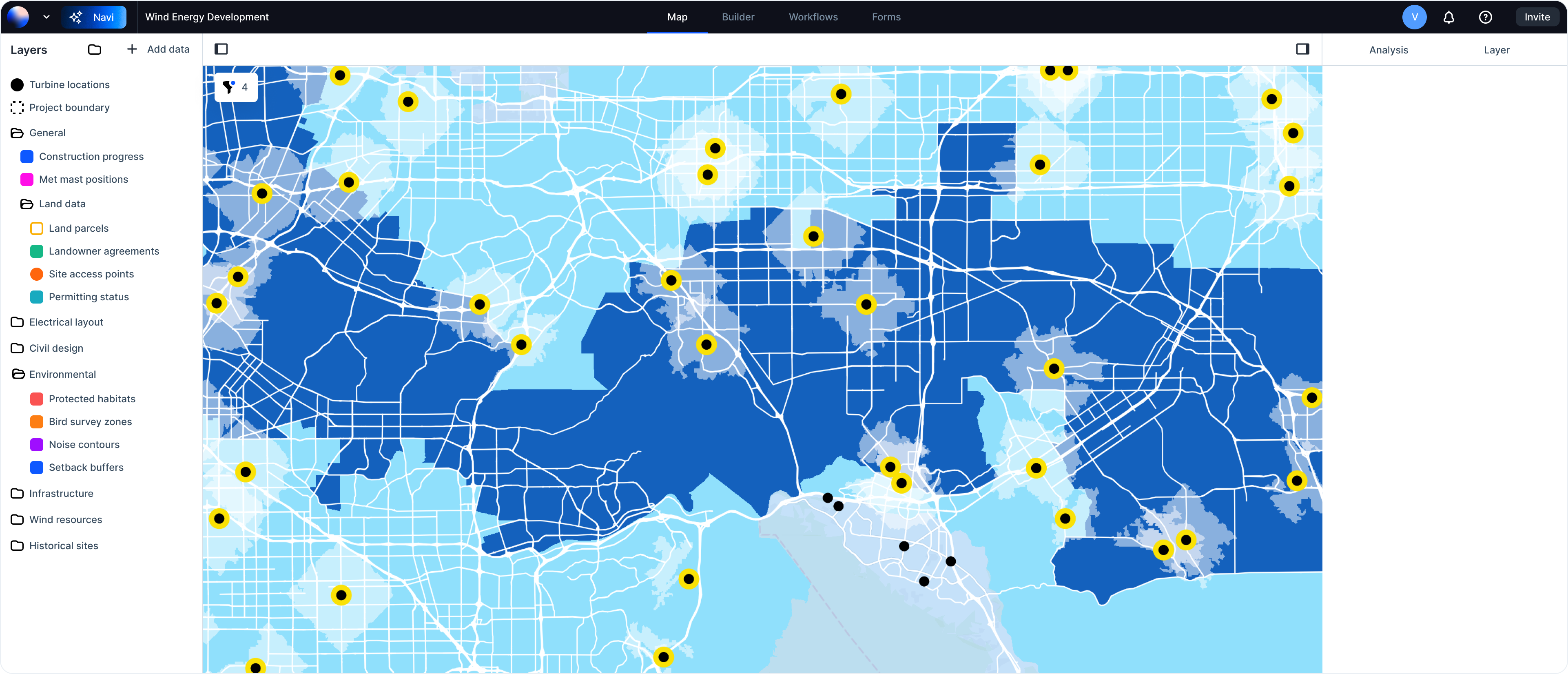Switch to the Builder tab

click(738, 16)
